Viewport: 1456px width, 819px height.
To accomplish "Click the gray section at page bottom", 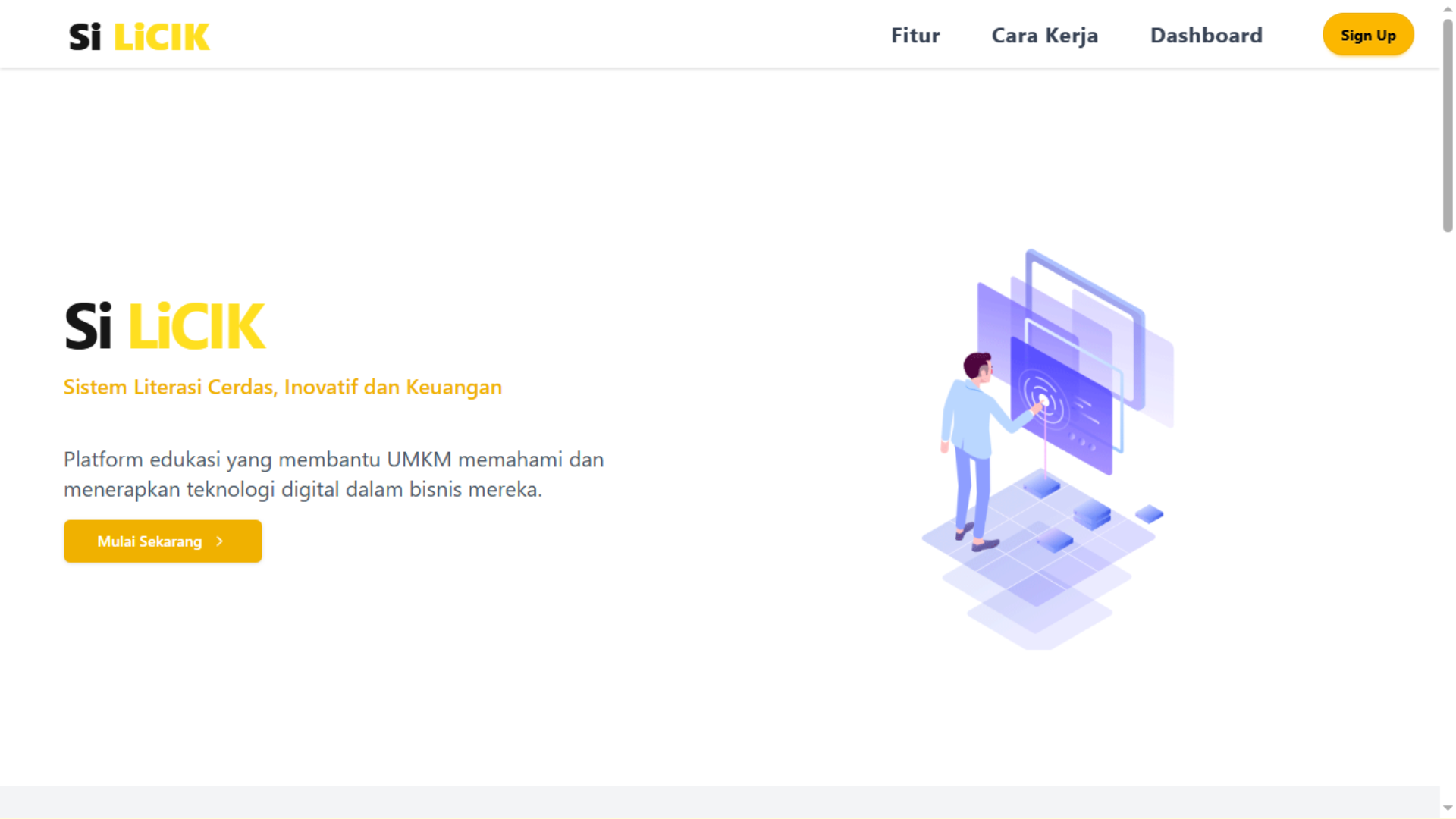I will pyautogui.click(x=719, y=802).
